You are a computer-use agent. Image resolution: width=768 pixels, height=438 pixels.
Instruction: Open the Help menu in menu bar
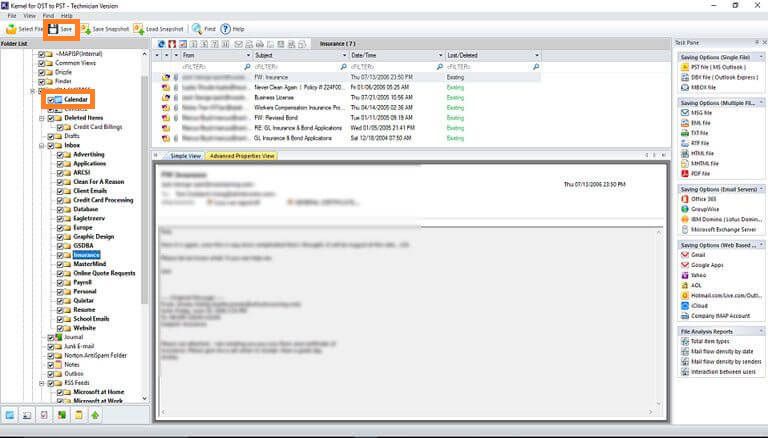click(67, 16)
